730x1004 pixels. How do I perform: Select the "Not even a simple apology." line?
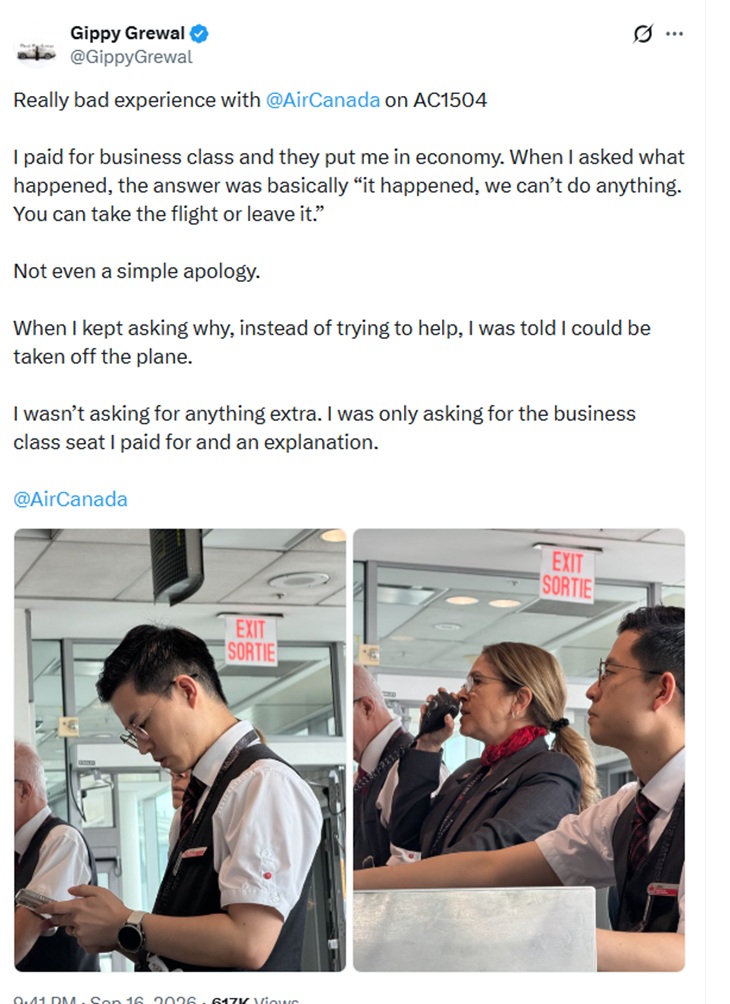[136, 271]
